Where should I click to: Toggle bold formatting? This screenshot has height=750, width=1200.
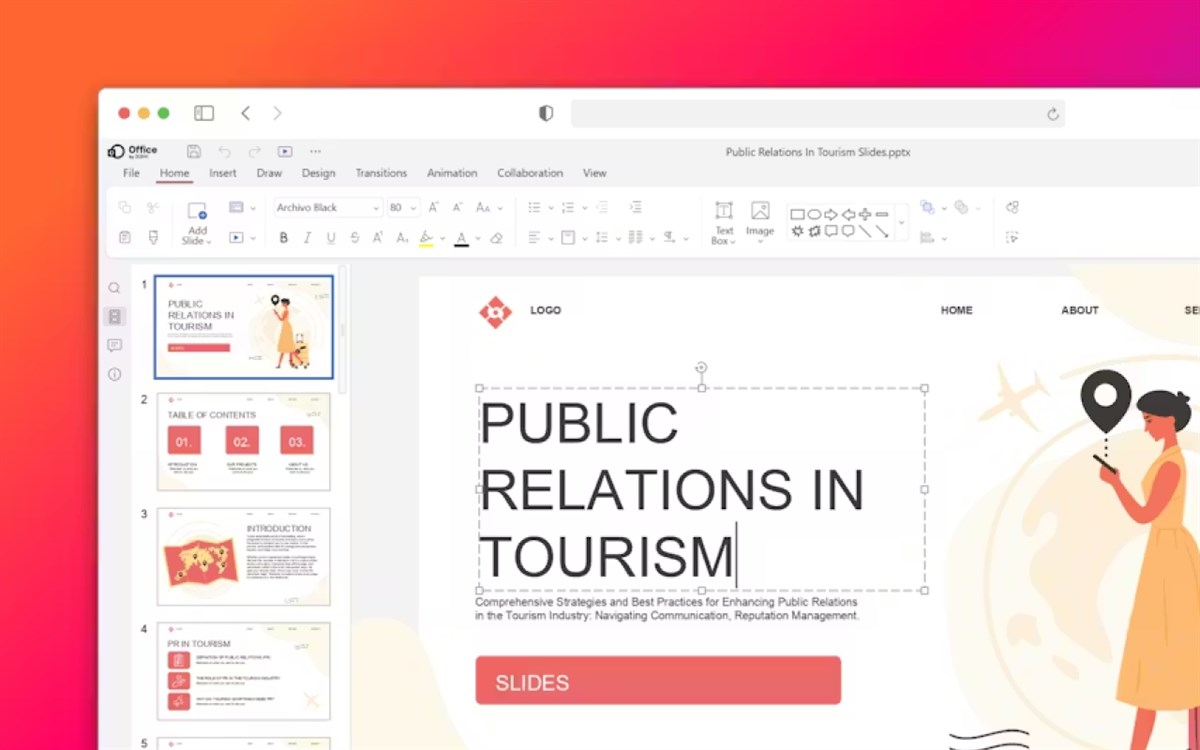pos(284,238)
